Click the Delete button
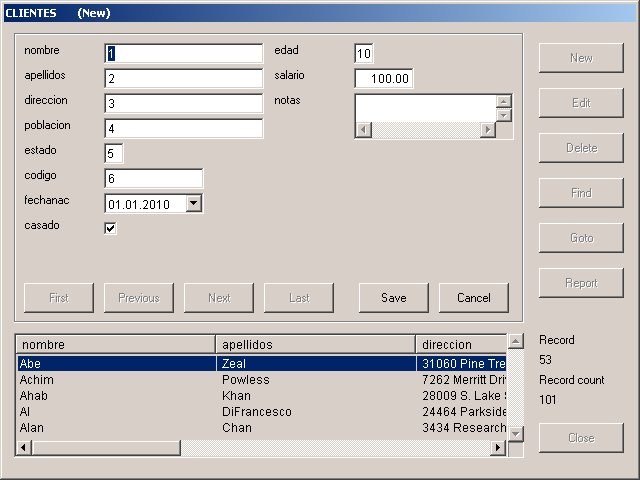Viewport: 640px width, 480px height. click(581, 148)
